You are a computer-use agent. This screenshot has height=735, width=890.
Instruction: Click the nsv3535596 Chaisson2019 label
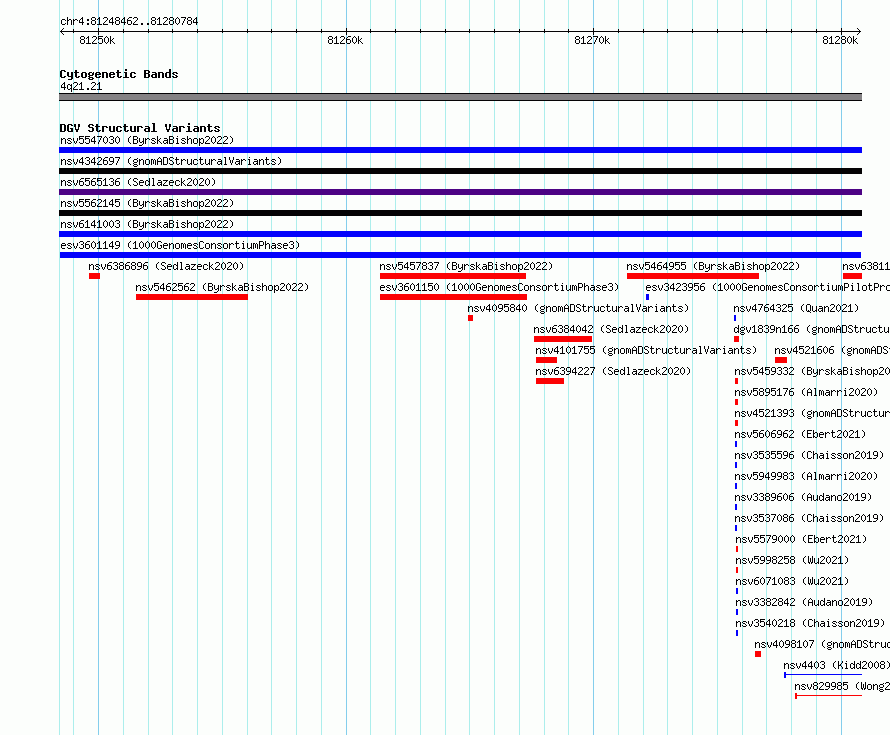click(809, 455)
